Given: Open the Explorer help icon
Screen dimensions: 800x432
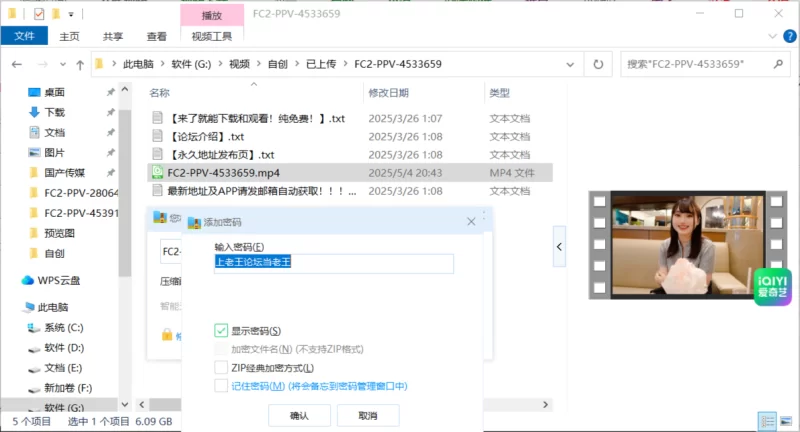Looking at the screenshot, I should (x=789, y=37).
